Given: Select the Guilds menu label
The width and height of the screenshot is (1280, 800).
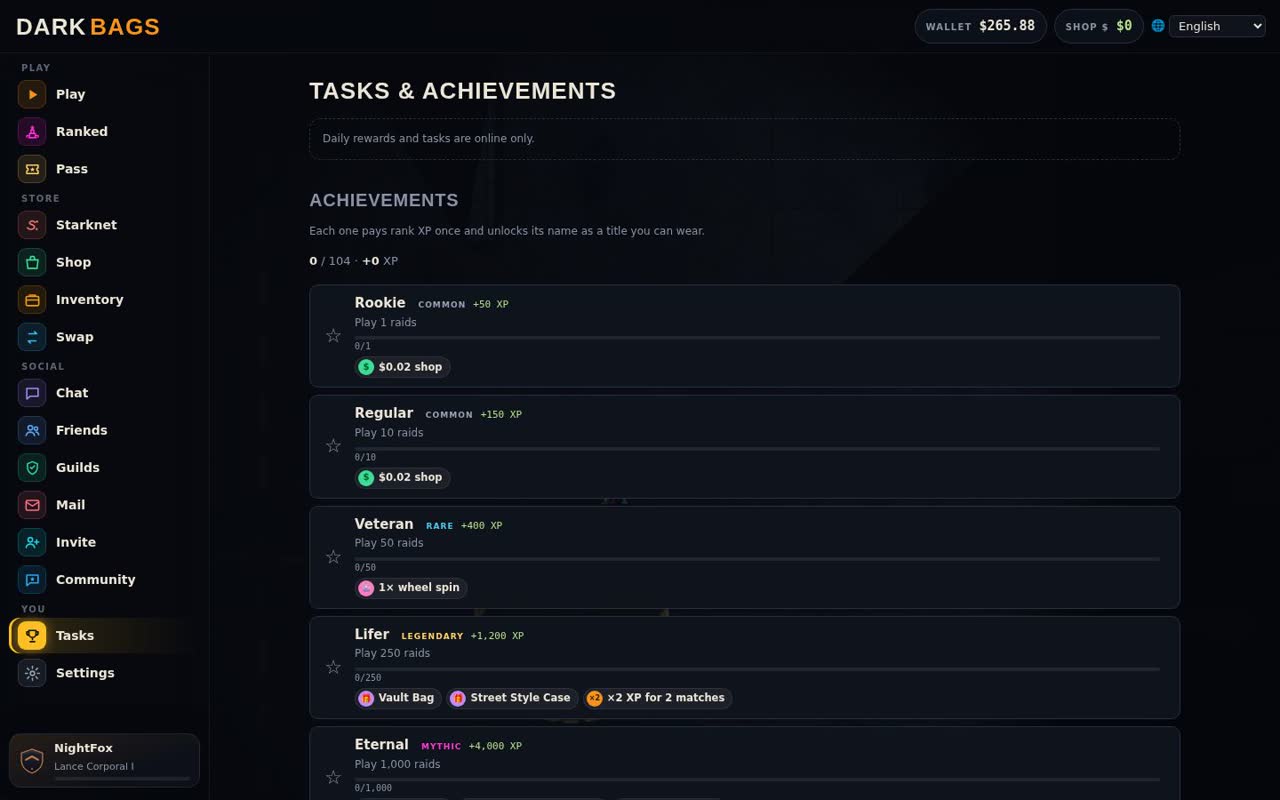Looking at the screenshot, I should point(78,468).
